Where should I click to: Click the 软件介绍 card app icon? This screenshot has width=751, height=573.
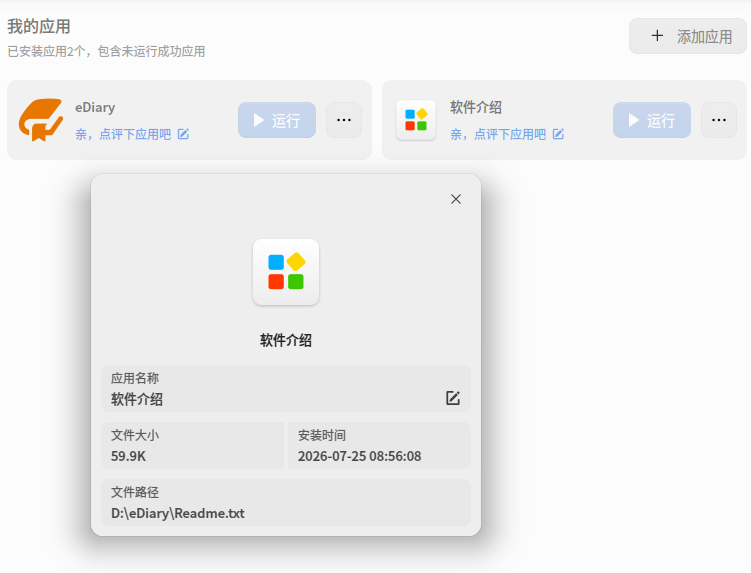point(416,120)
